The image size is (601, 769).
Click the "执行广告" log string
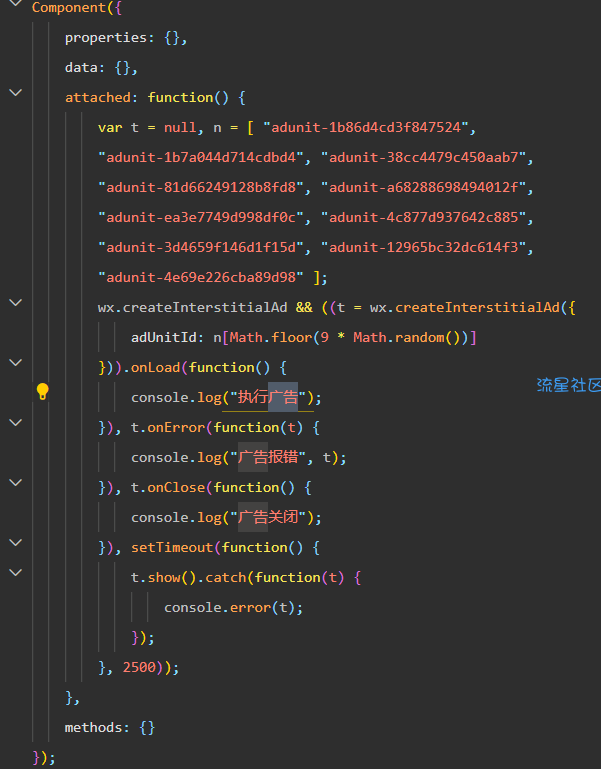coord(268,397)
